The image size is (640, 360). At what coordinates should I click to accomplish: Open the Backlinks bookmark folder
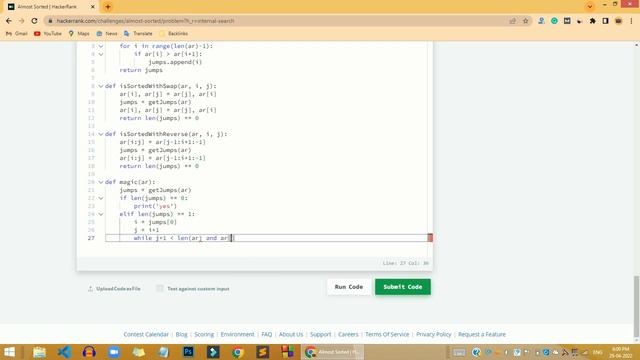click(174, 33)
